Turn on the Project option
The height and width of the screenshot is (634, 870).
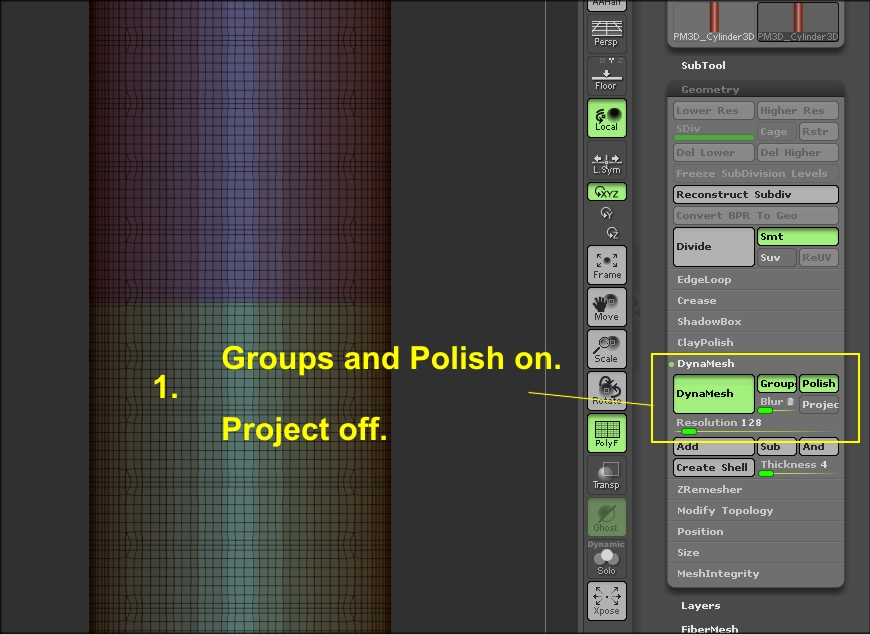(x=820, y=404)
